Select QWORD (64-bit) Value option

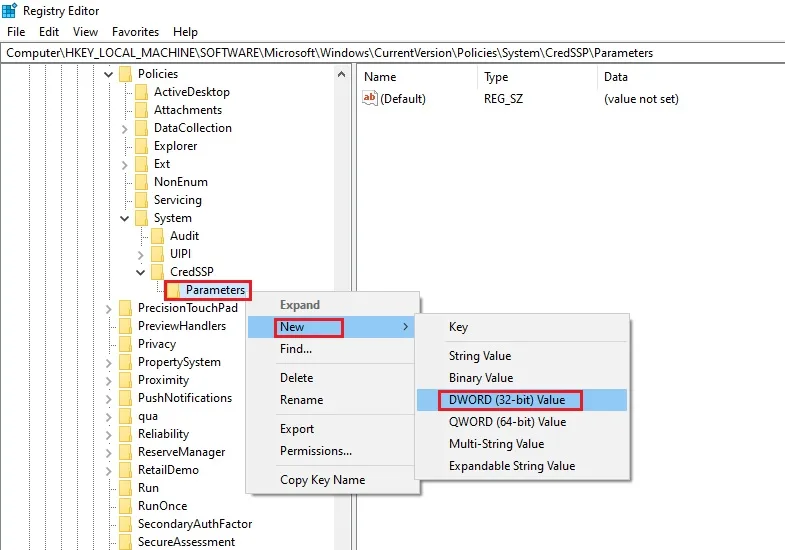(x=522, y=422)
